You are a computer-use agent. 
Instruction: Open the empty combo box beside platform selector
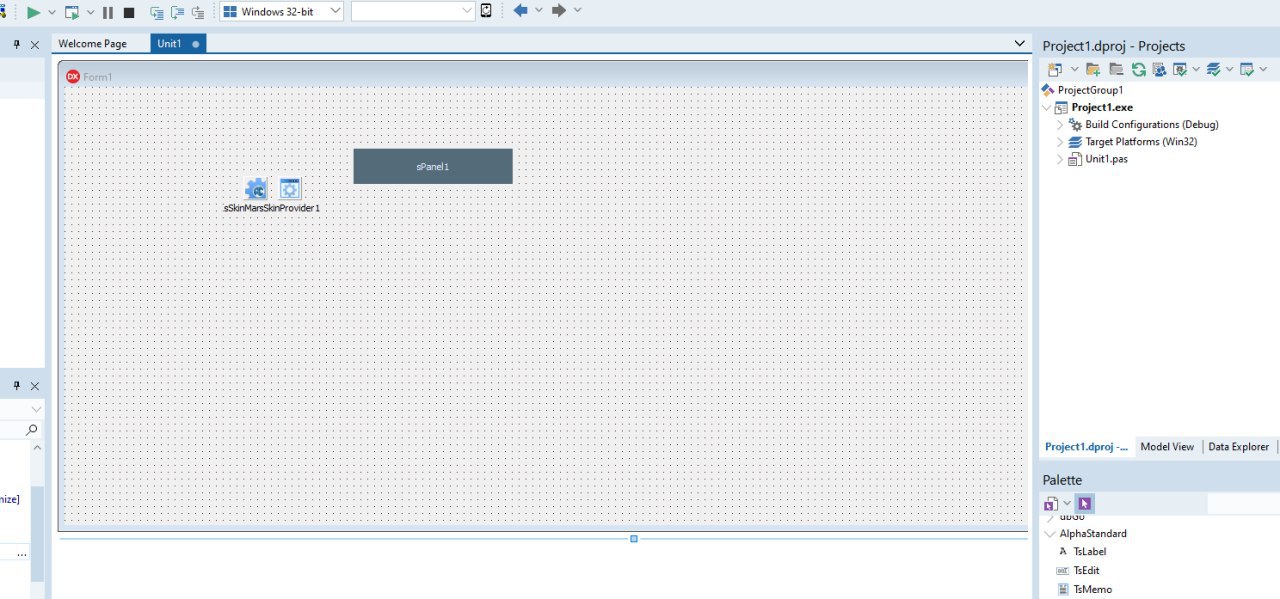413,11
